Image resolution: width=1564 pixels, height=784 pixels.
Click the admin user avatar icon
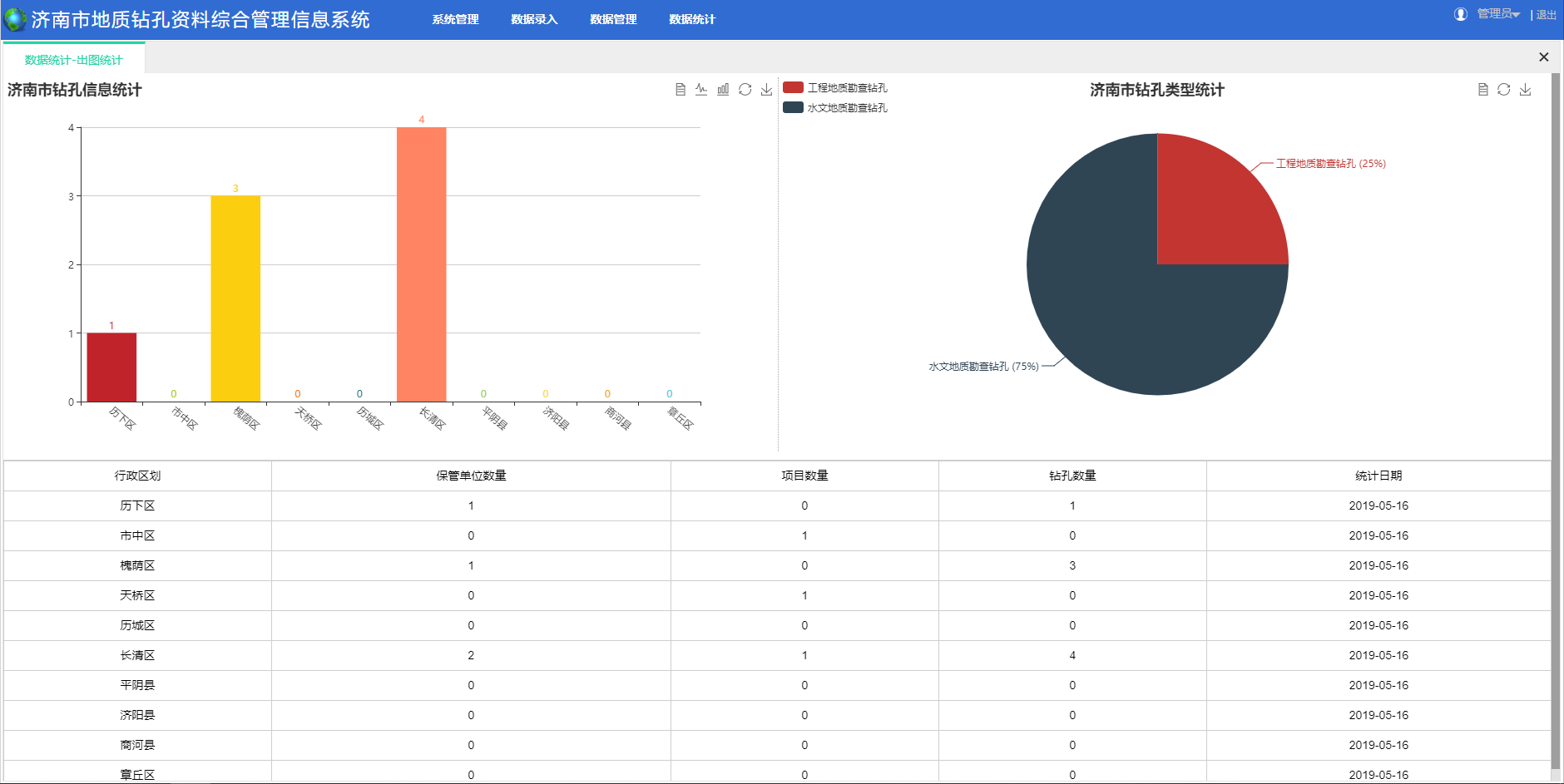click(1460, 14)
